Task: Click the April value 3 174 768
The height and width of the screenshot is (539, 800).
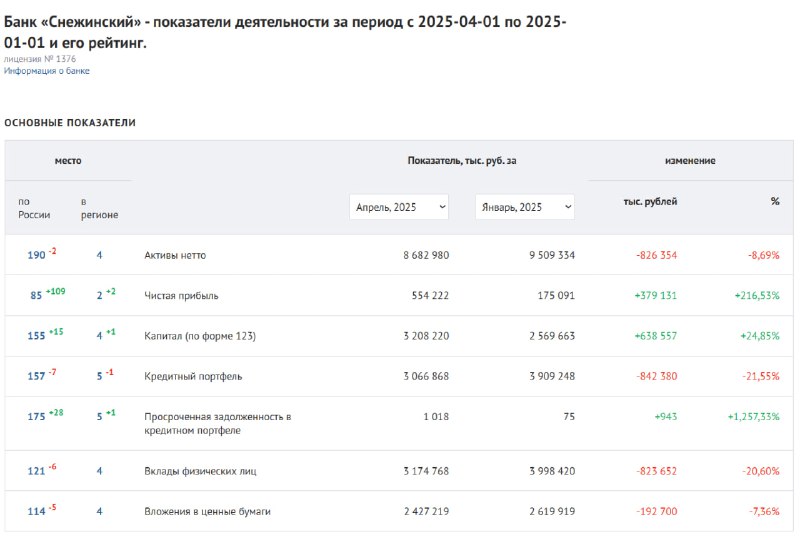Action: (x=426, y=471)
